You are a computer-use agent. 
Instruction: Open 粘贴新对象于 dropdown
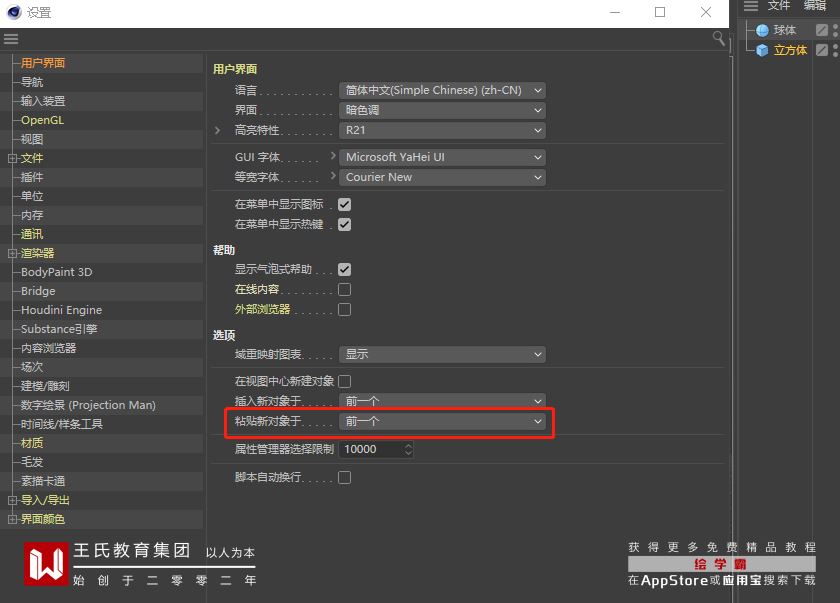tap(442, 421)
